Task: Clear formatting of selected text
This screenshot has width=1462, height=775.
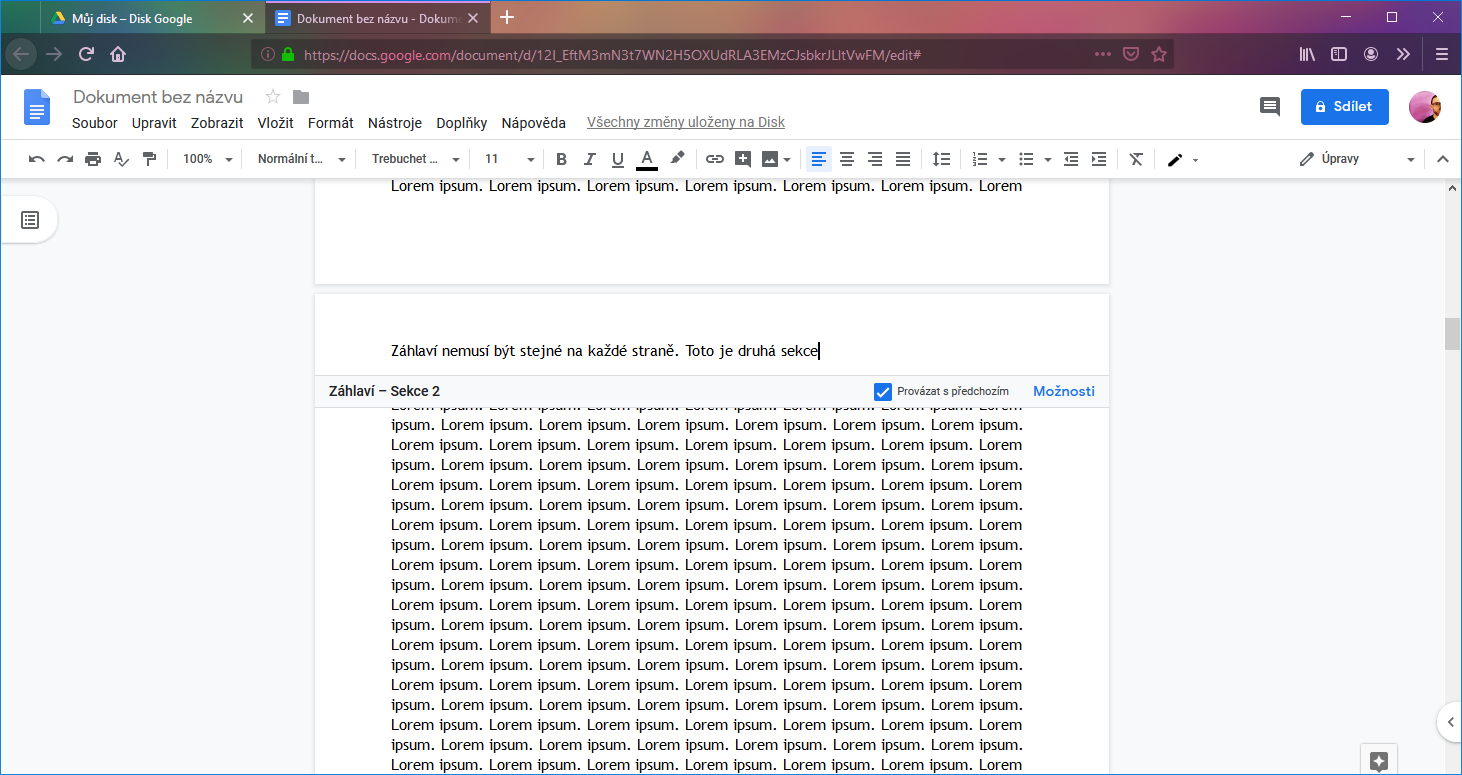Action: tap(1136, 159)
